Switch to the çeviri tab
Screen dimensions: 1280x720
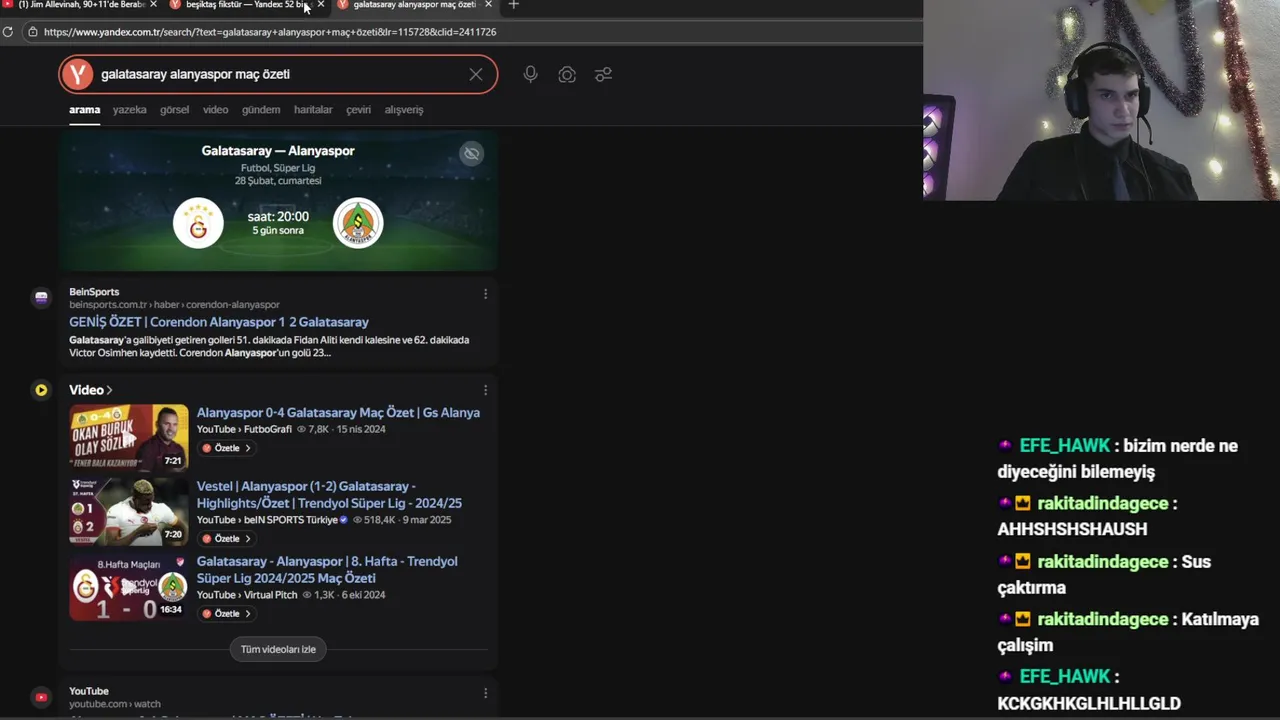point(358,110)
